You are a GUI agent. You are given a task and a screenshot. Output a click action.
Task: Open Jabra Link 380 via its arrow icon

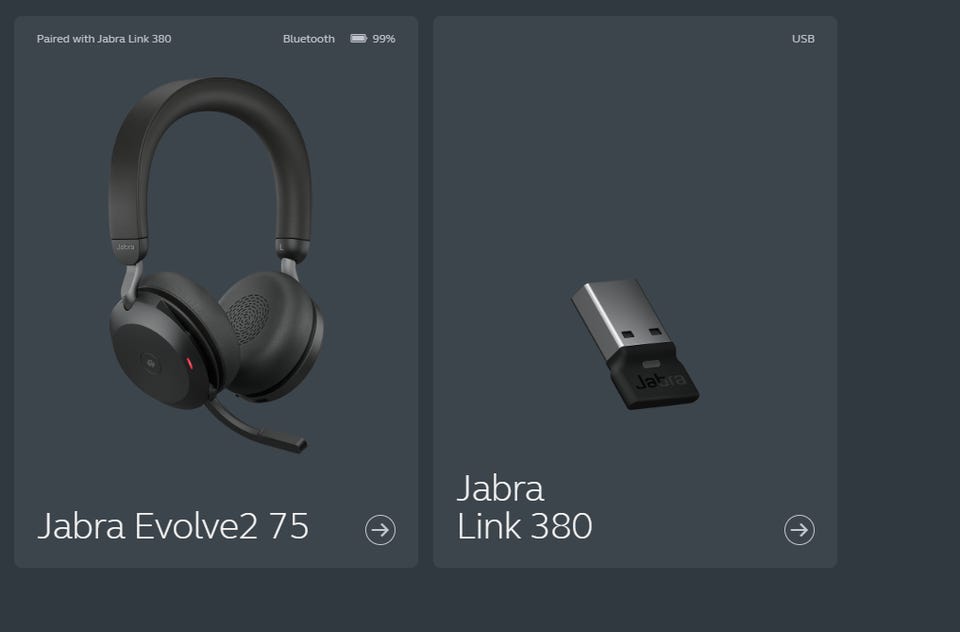pos(799,530)
